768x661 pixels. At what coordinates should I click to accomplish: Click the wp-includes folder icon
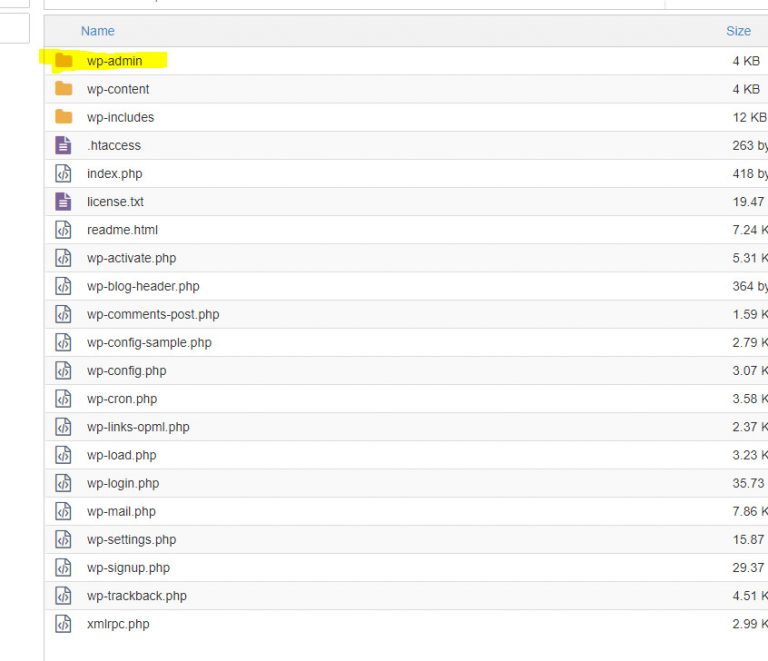click(x=64, y=117)
